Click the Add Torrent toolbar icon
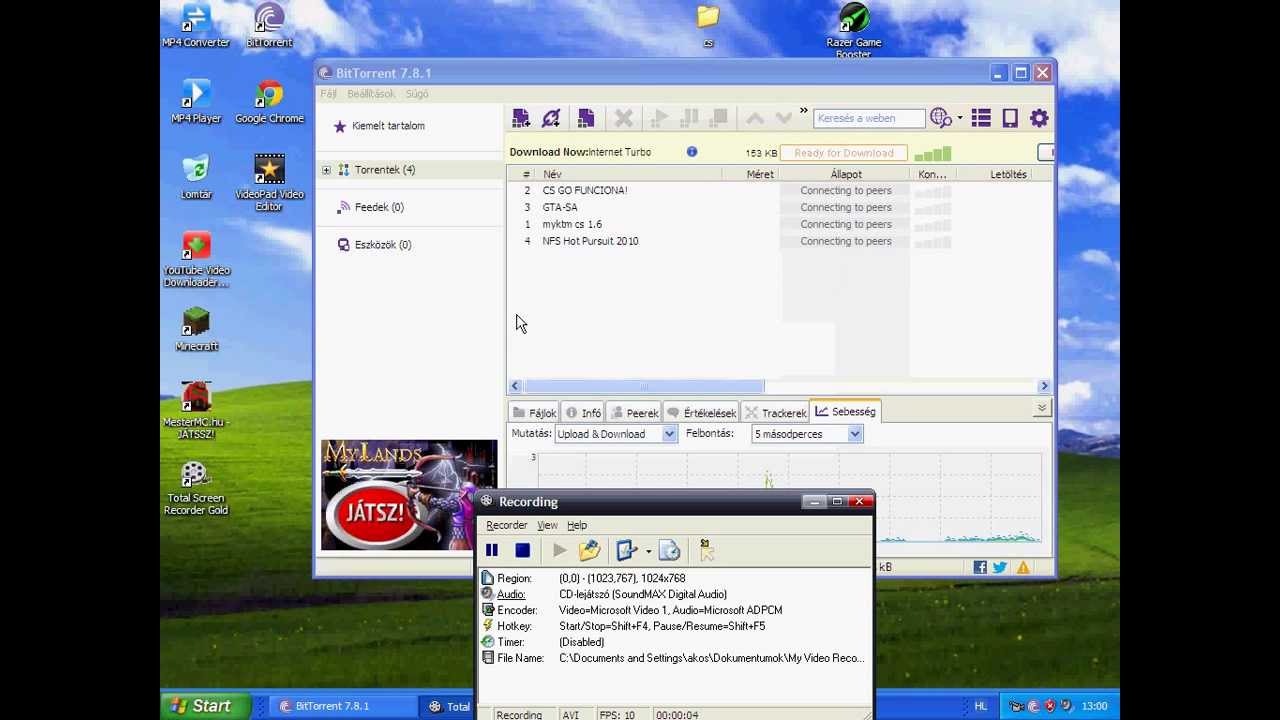Image resolution: width=1280 pixels, height=720 pixels. 521,118
